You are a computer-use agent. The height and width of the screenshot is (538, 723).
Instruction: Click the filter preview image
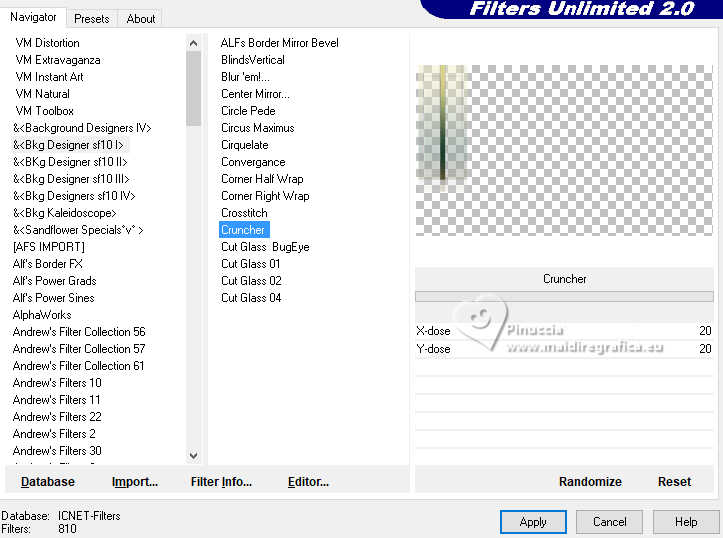coord(564,150)
